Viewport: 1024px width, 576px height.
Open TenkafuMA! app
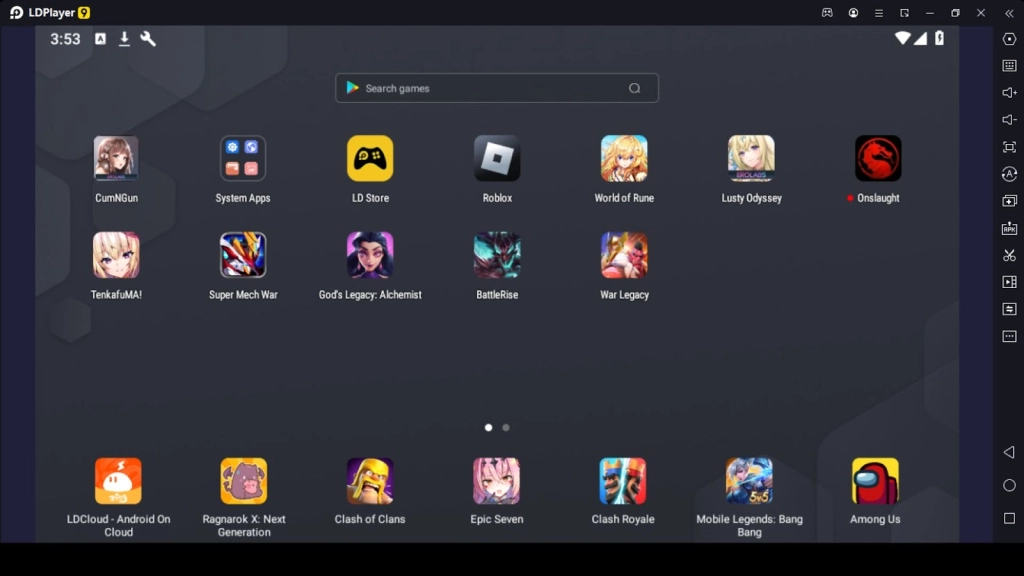tap(116, 255)
